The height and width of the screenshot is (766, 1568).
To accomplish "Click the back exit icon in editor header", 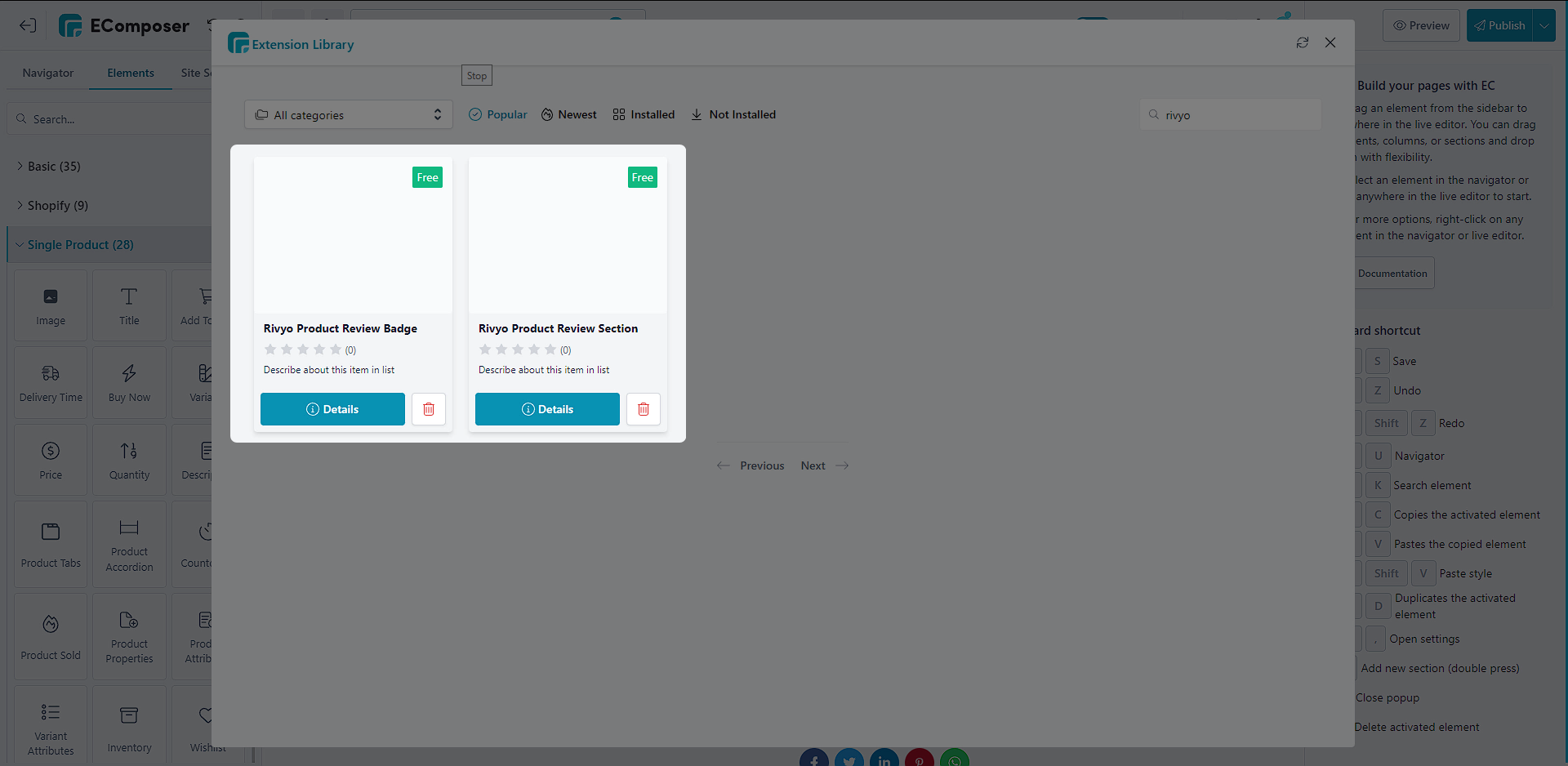I will pyautogui.click(x=28, y=25).
